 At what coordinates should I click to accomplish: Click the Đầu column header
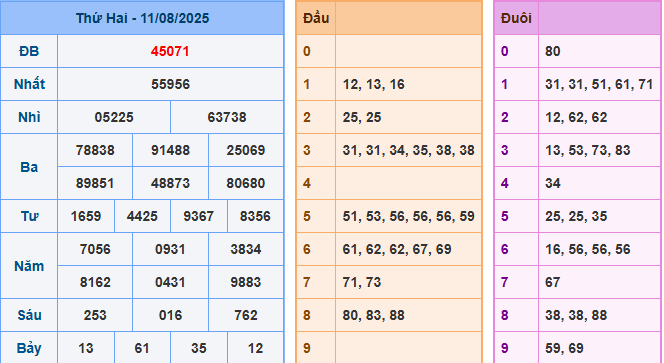316,18
